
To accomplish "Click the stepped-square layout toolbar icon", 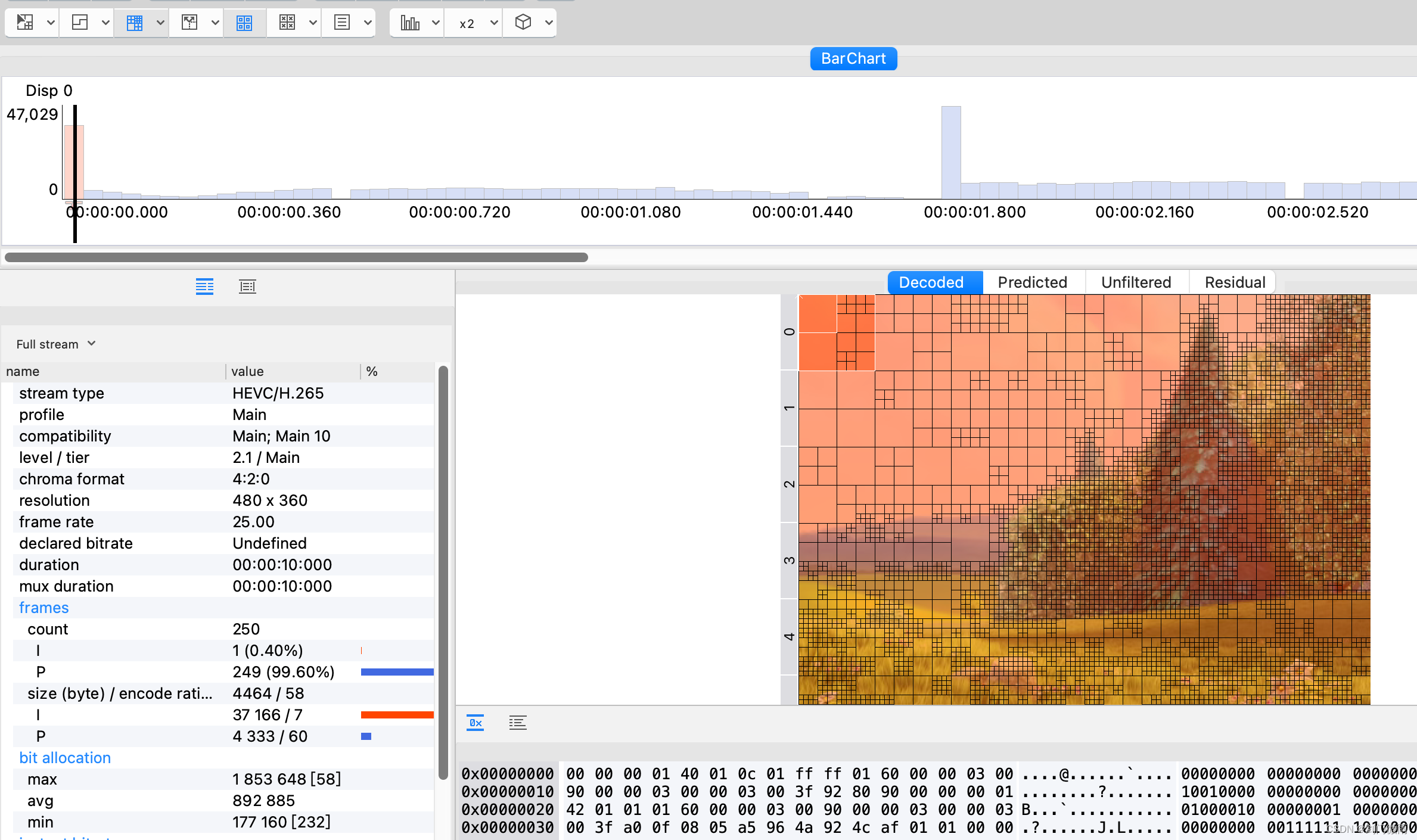I will [x=80, y=23].
